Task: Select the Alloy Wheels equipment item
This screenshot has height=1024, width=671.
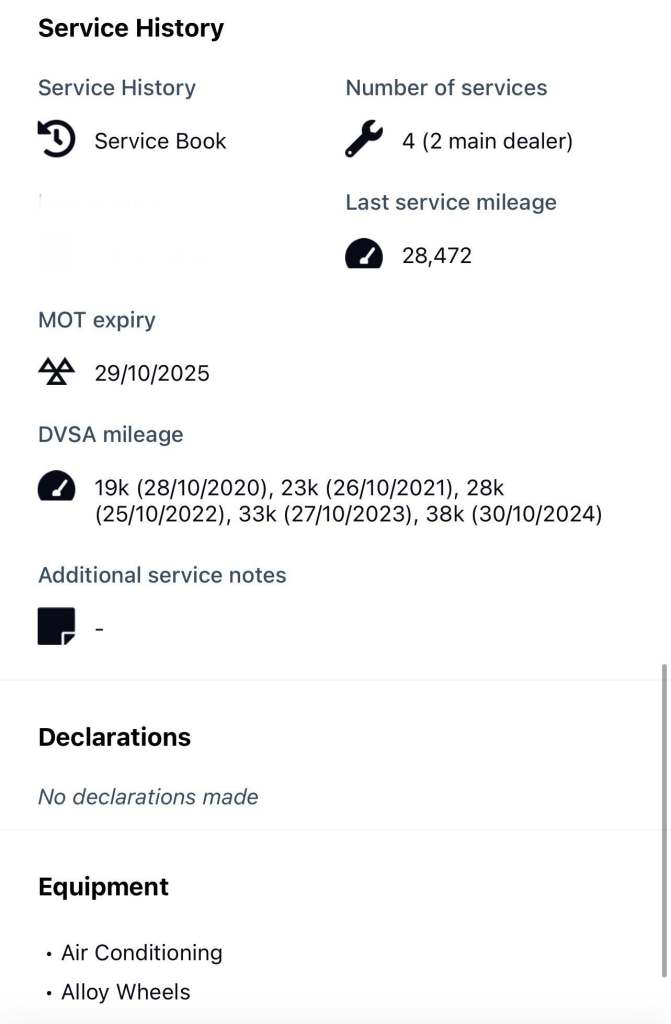Action: [125, 992]
